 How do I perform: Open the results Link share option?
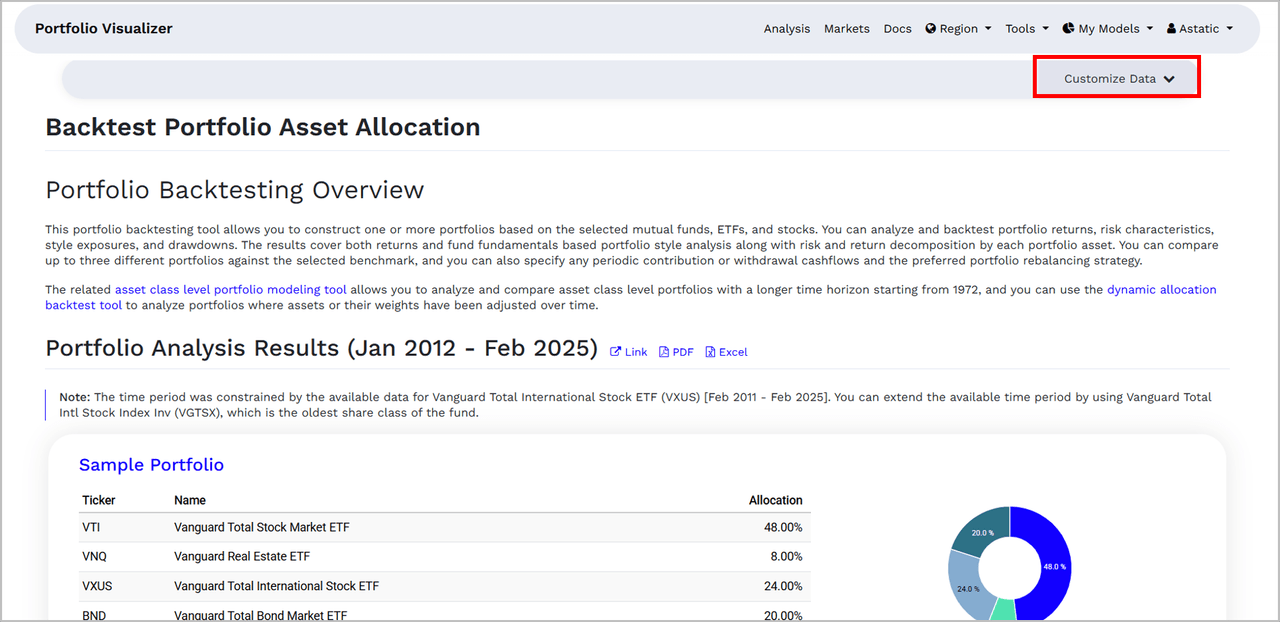[x=629, y=352]
